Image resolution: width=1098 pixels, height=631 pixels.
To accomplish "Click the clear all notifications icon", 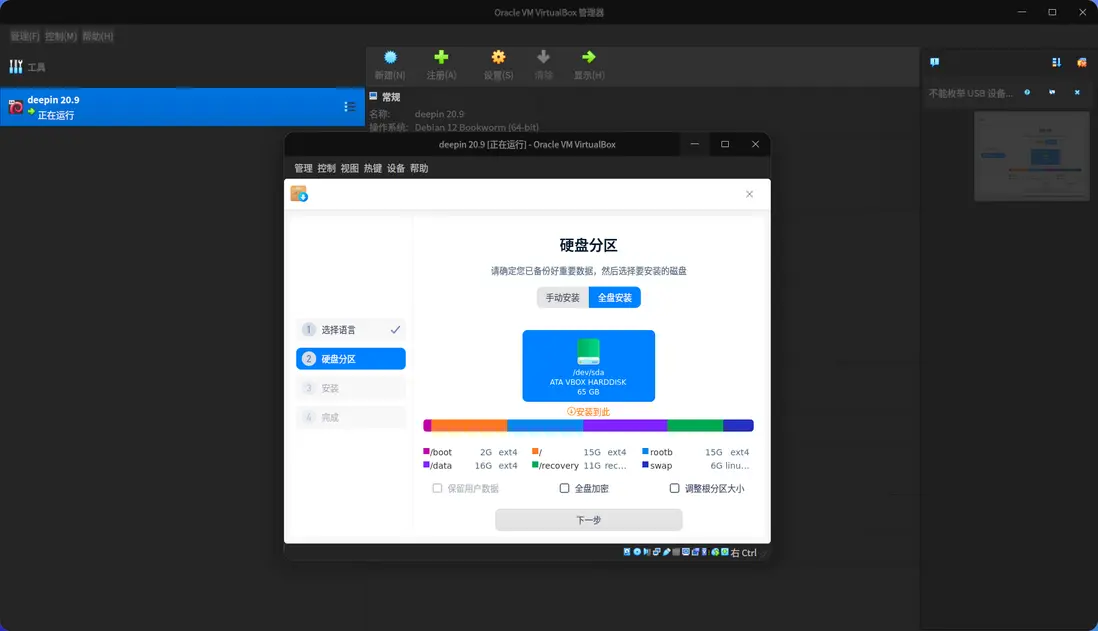I will coord(1081,62).
